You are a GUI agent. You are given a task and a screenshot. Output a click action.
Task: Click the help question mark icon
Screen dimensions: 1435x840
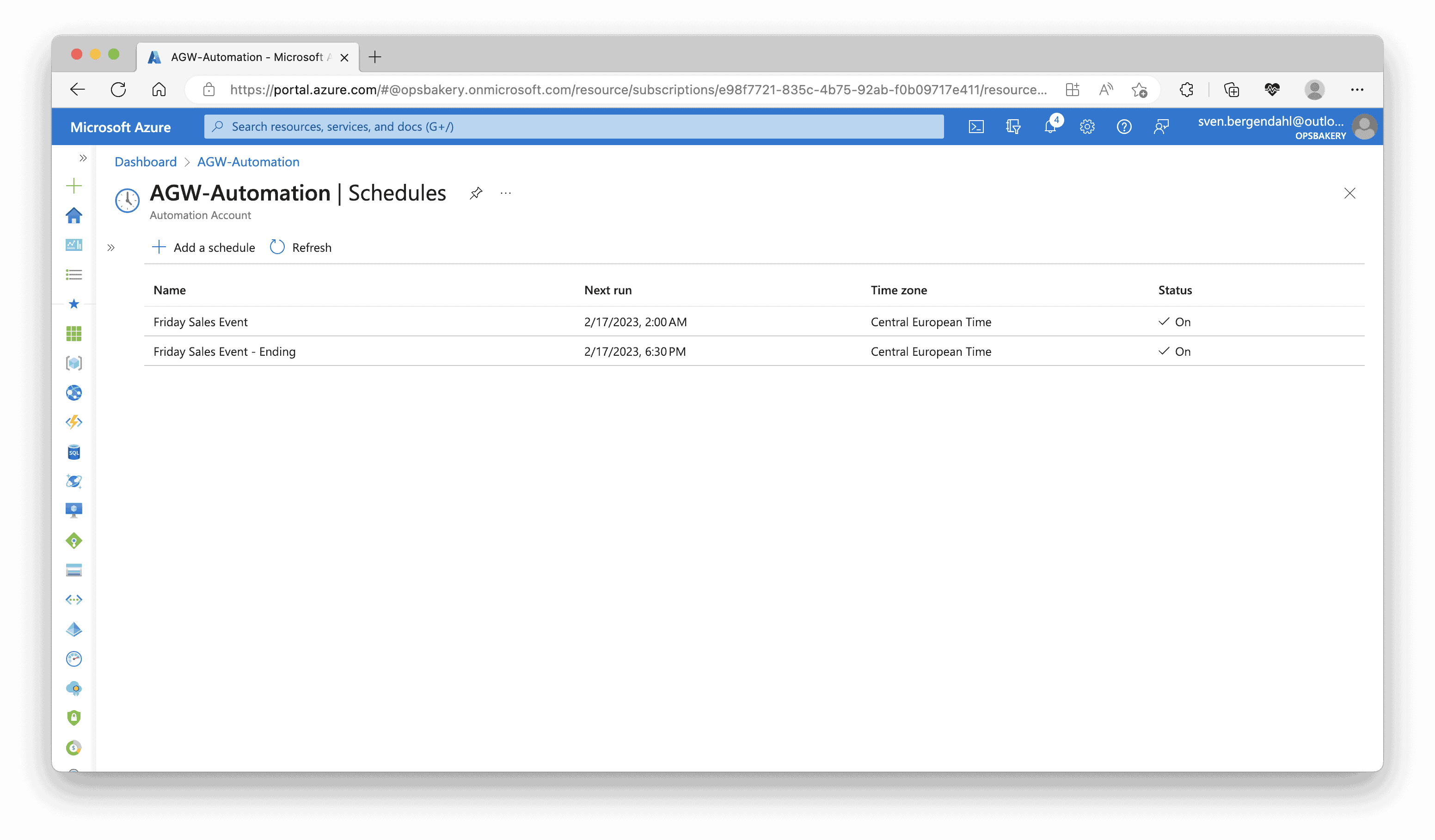point(1123,126)
